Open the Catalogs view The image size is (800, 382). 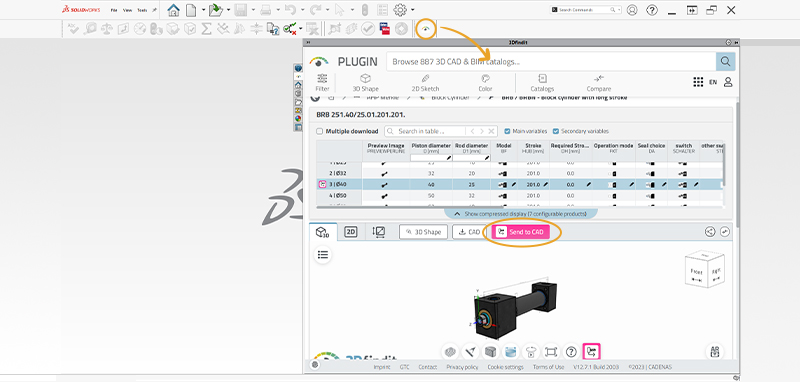tap(542, 83)
